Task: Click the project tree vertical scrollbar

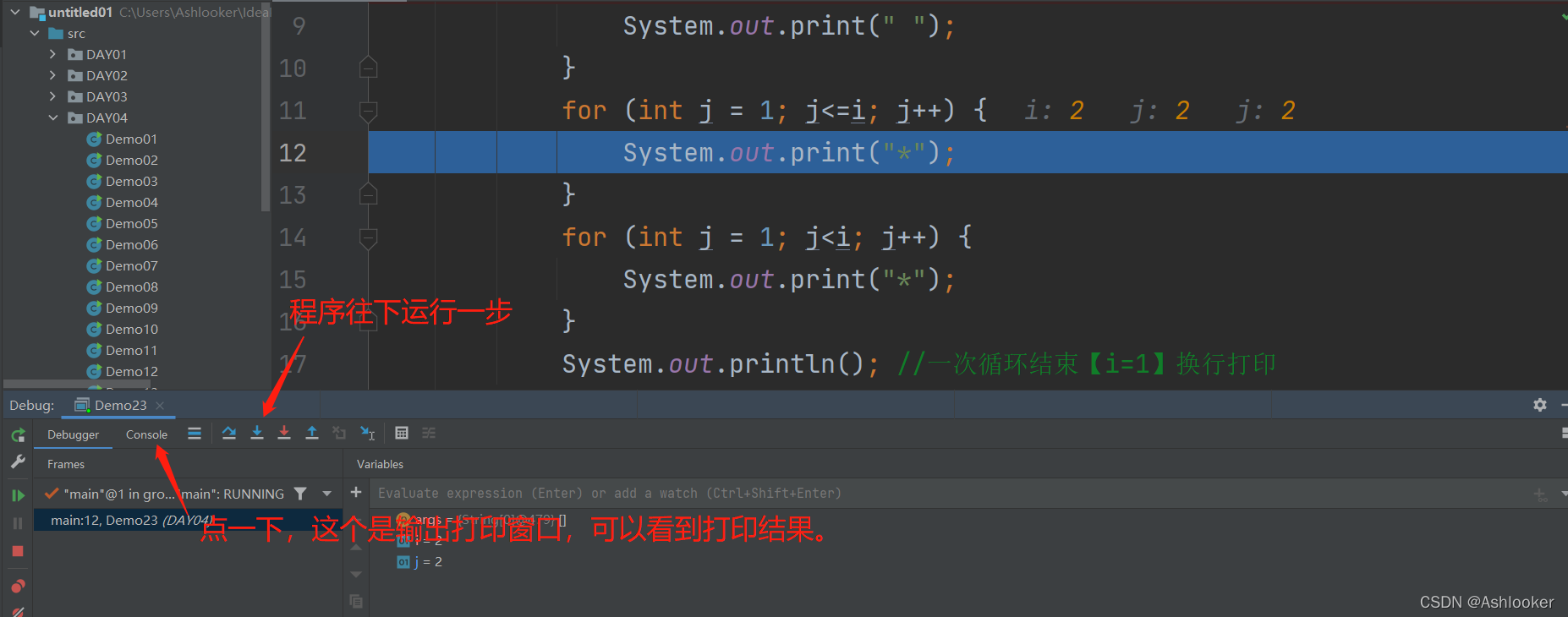Action: (266, 106)
